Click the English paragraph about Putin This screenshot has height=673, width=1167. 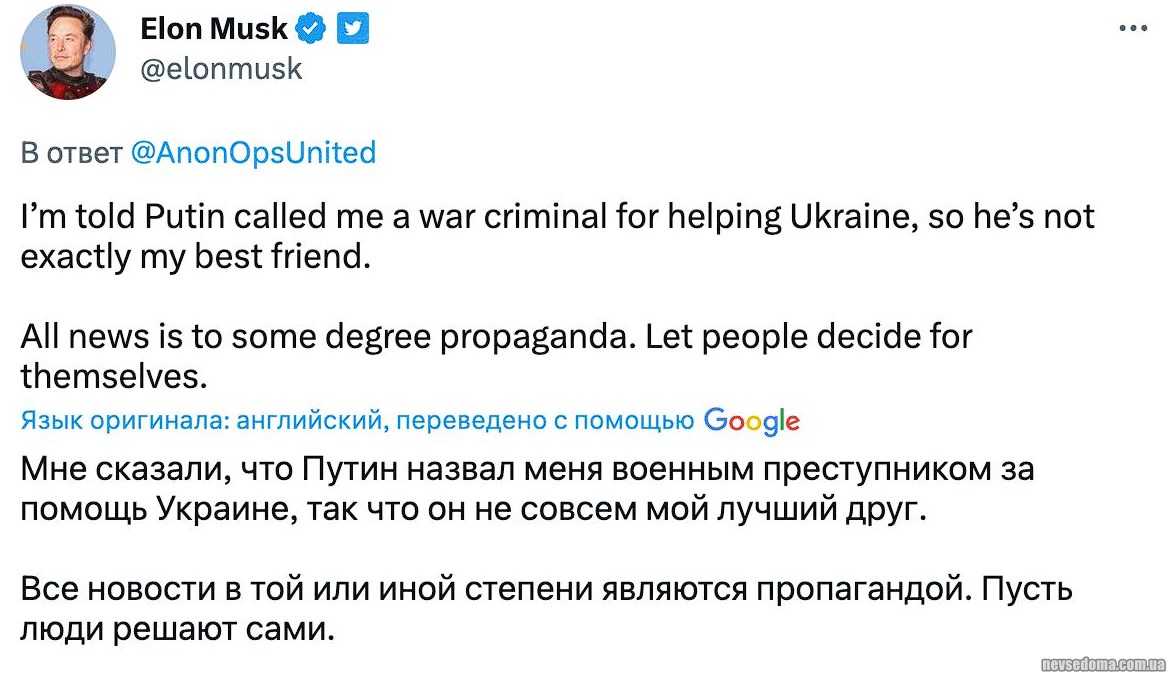557,237
